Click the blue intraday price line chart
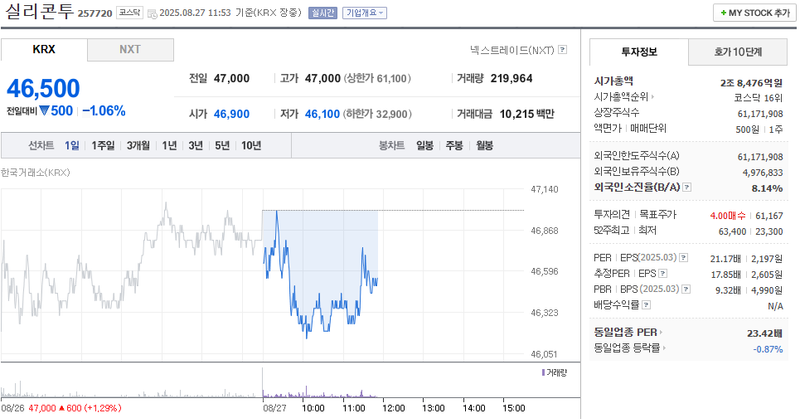This screenshot has width=800, height=419. coord(320,275)
